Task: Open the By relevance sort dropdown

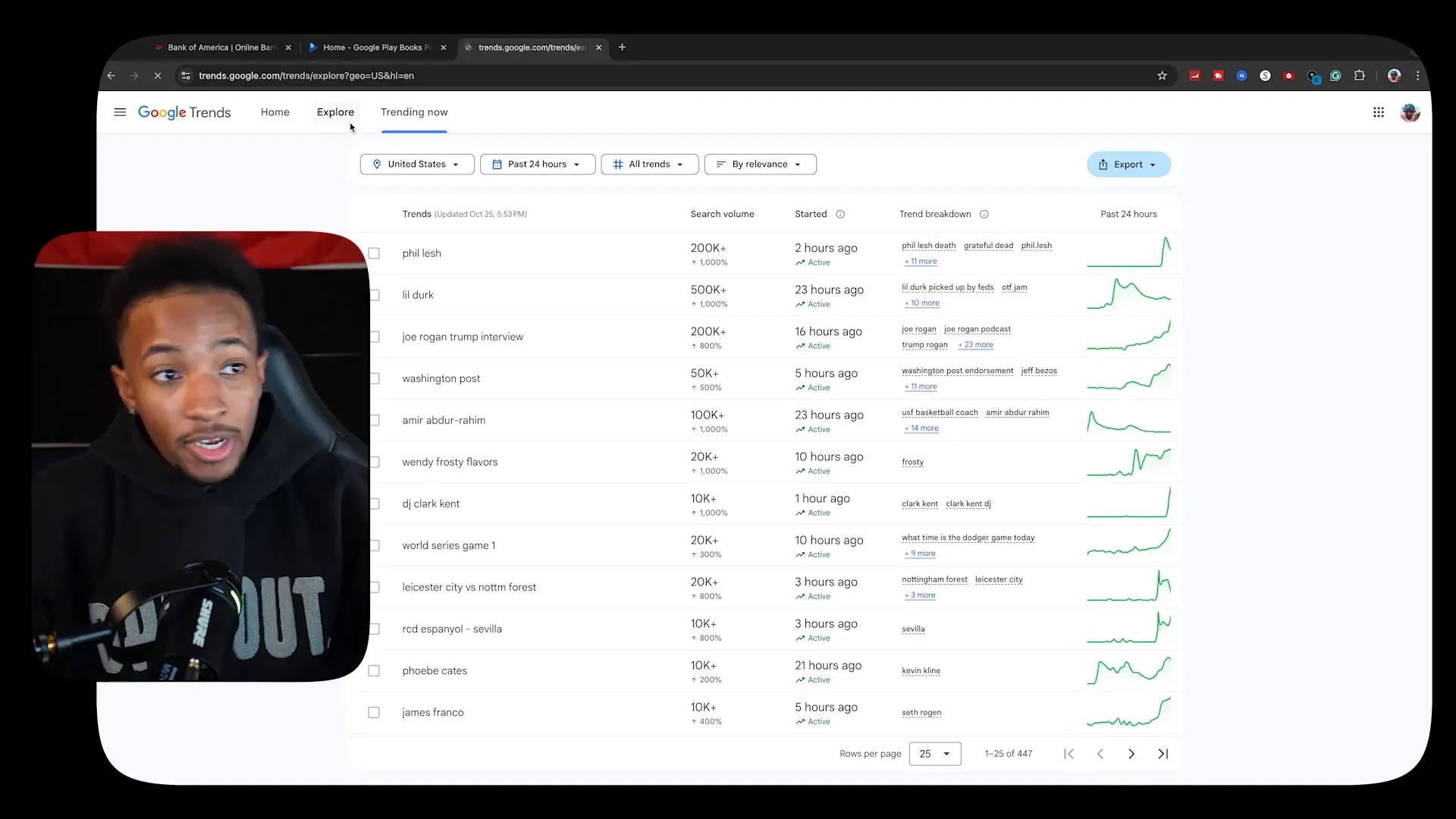Action: click(x=761, y=165)
